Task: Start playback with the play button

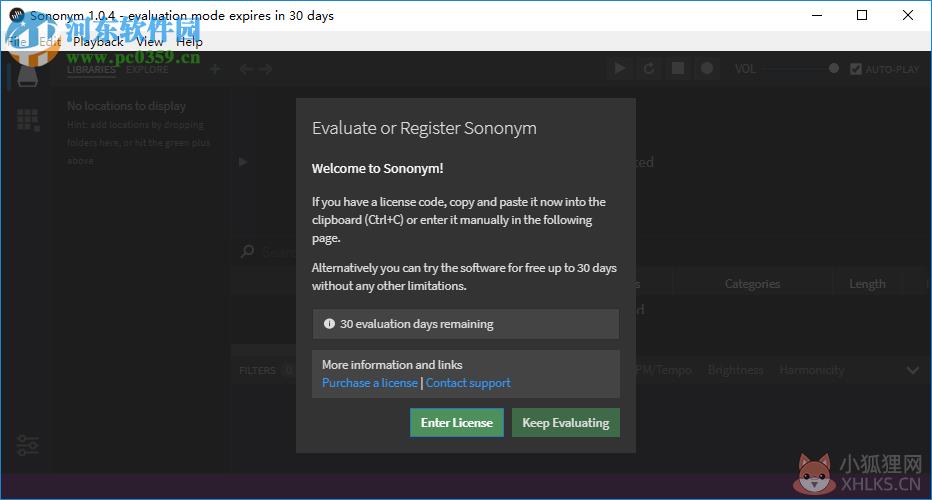Action: (619, 68)
